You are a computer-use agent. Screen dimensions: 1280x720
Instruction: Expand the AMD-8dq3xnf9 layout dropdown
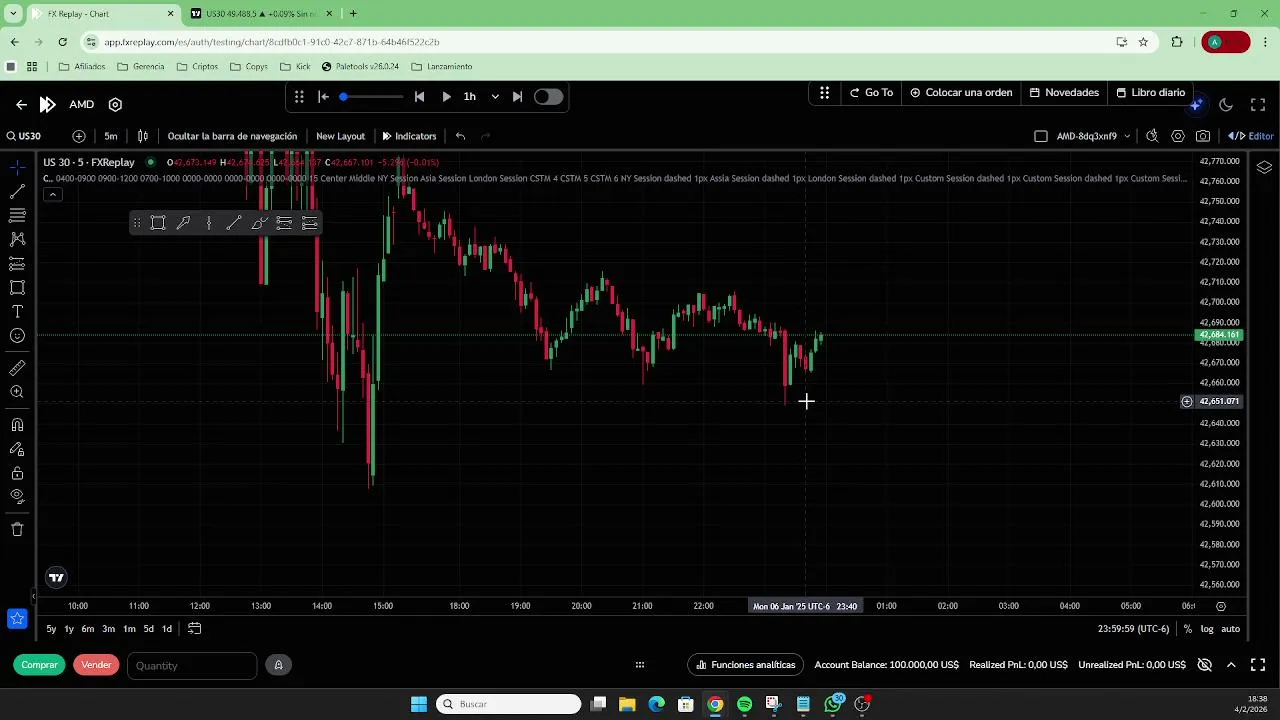(1127, 136)
